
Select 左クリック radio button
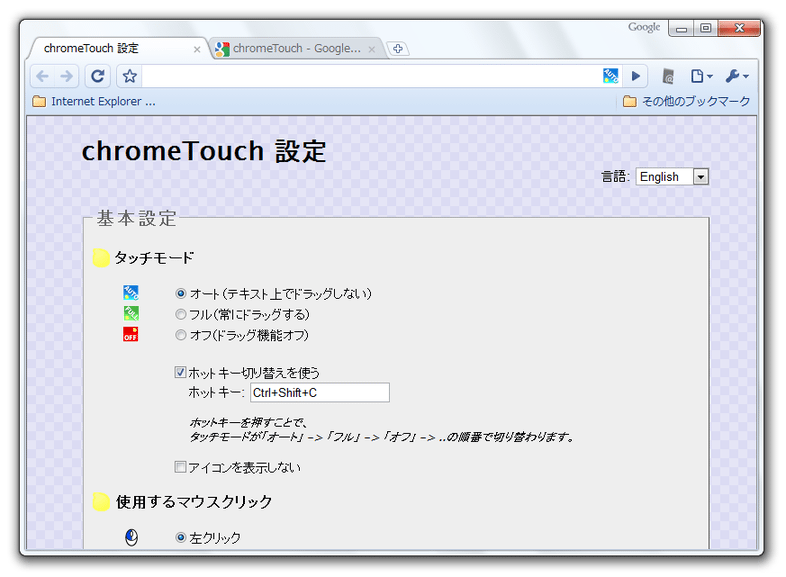pyautogui.click(x=180, y=537)
